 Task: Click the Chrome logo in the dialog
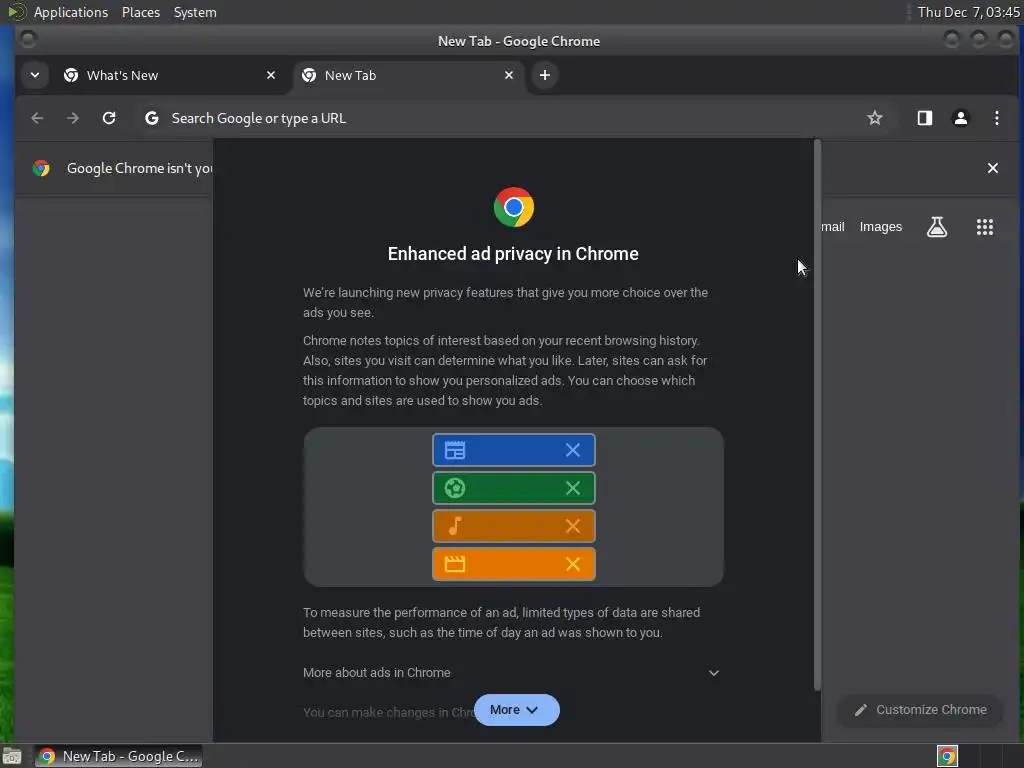[x=513, y=207]
